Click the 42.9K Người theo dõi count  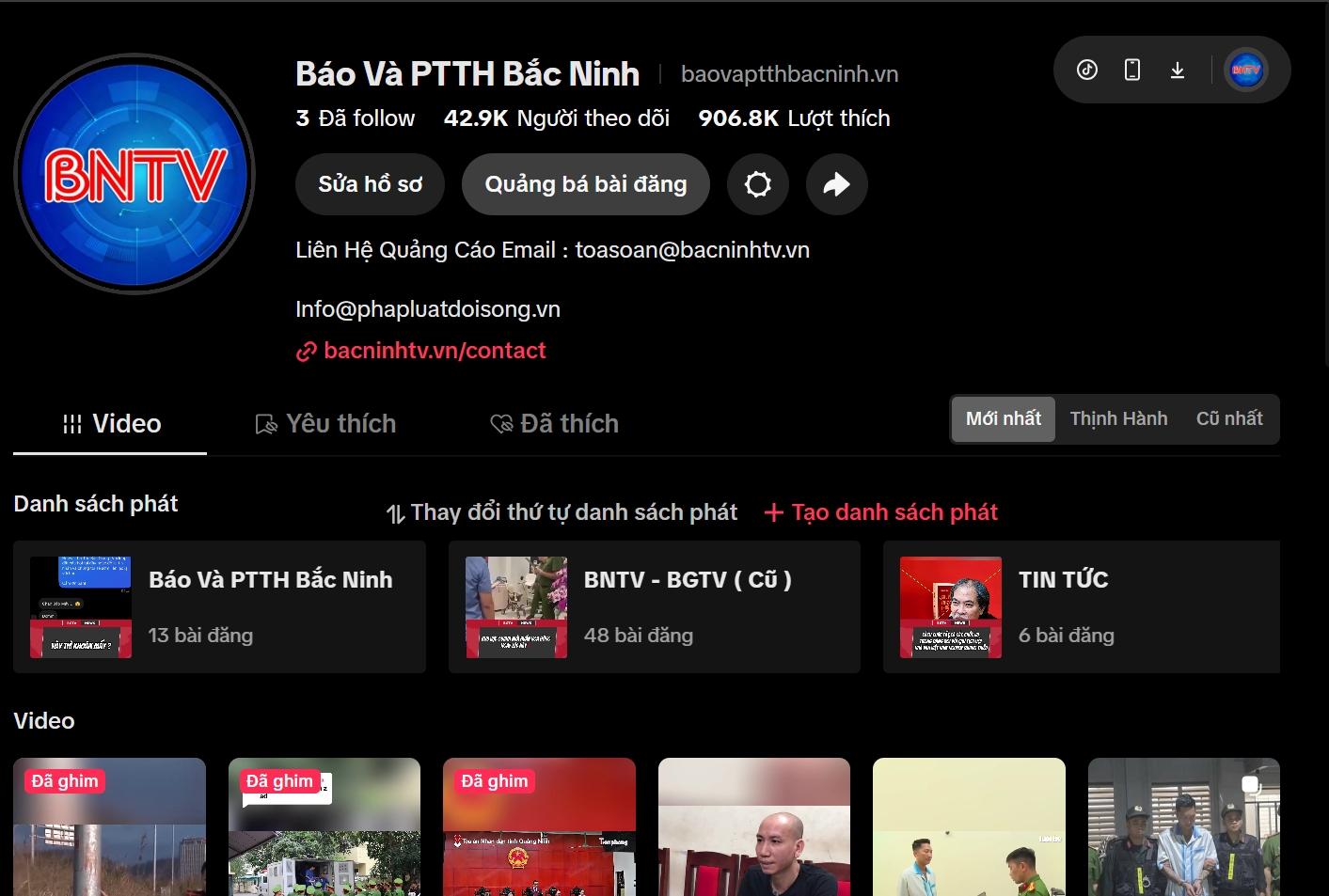click(557, 118)
